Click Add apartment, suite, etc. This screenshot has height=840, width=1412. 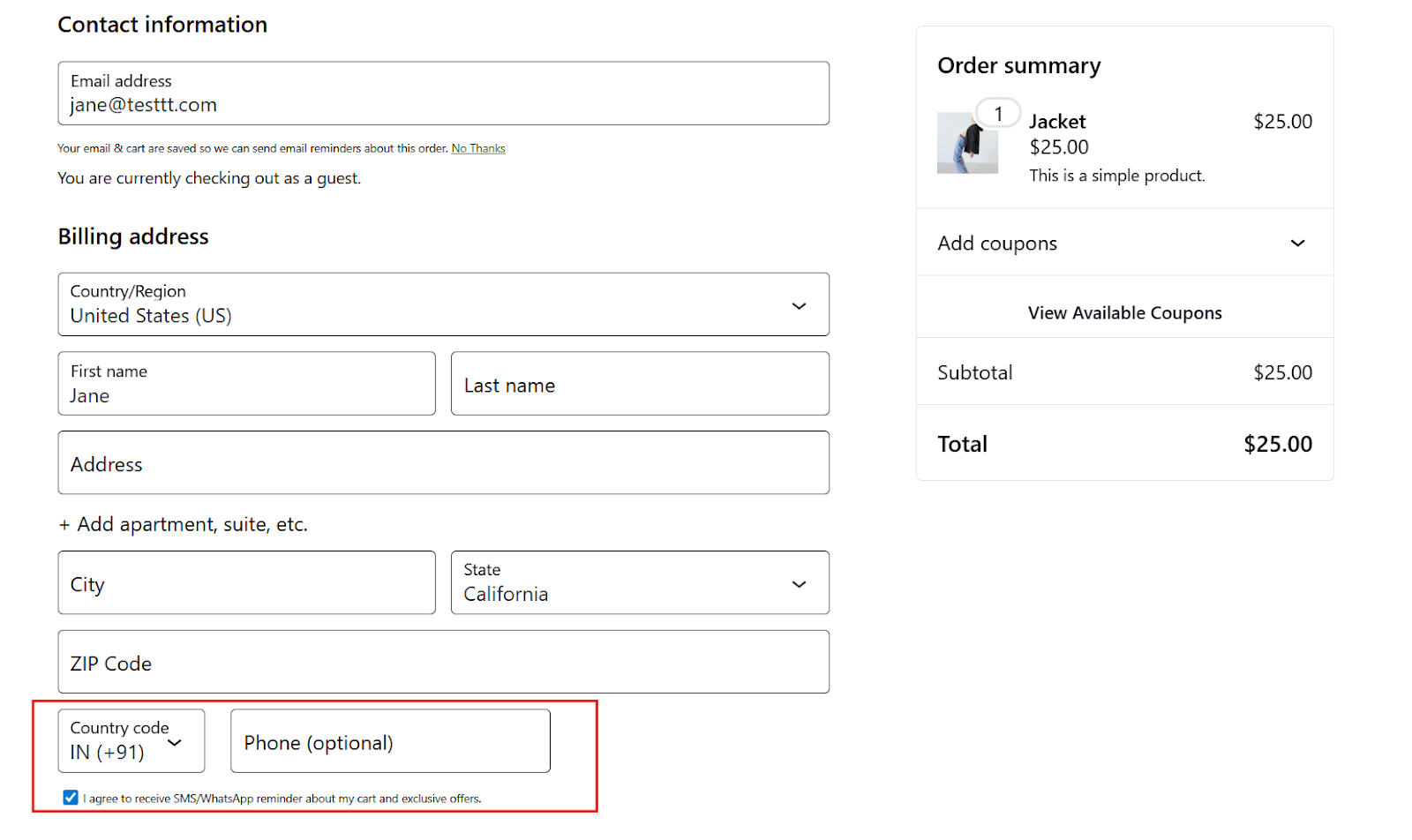click(x=183, y=523)
